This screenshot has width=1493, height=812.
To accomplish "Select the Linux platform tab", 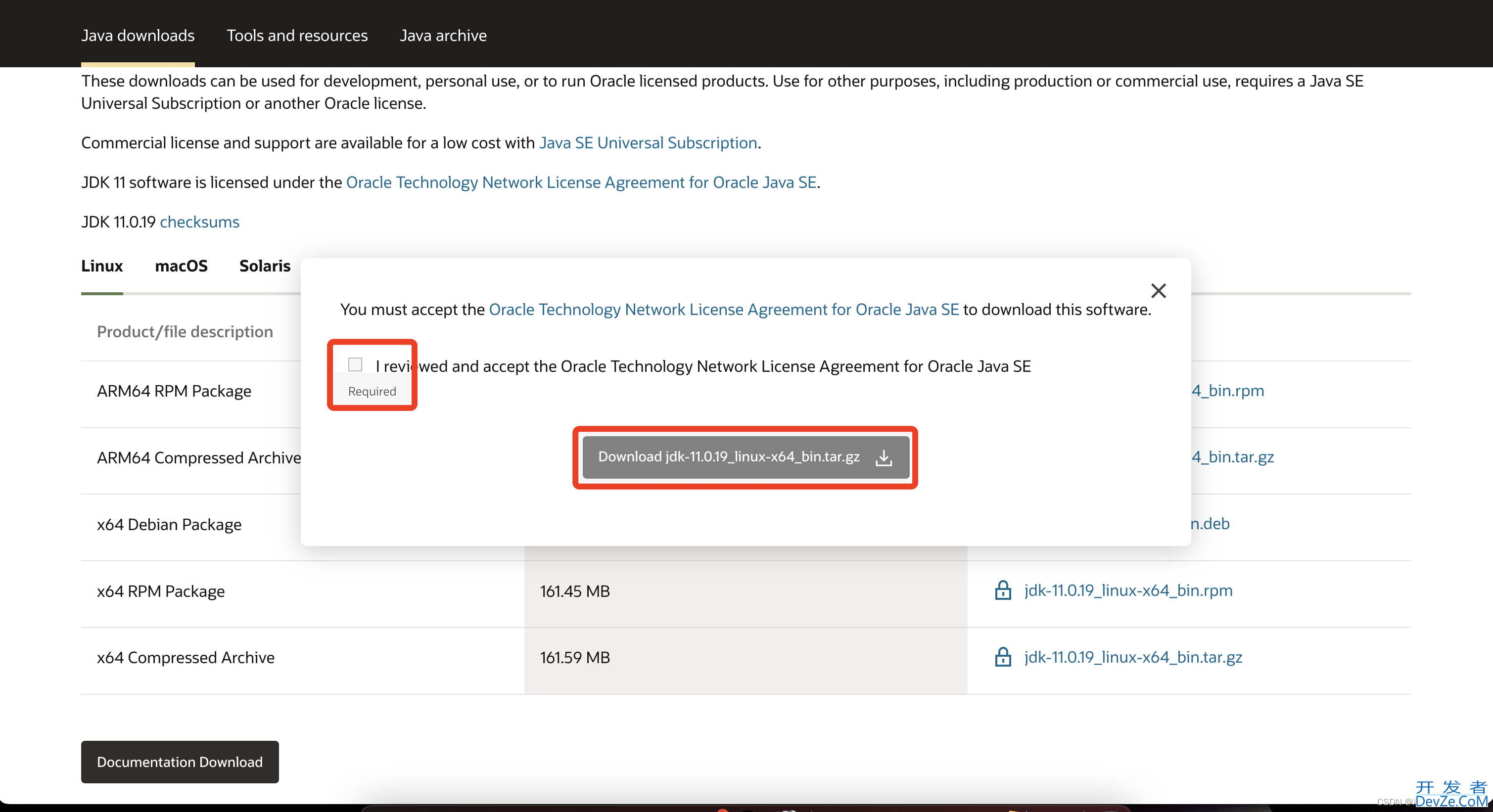I will click(x=102, y=266).
